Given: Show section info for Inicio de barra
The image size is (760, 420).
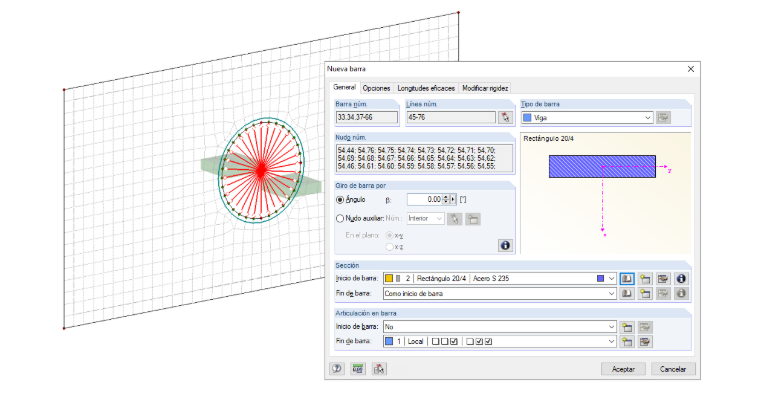Looking at the screenshot, I should (681, 279).
